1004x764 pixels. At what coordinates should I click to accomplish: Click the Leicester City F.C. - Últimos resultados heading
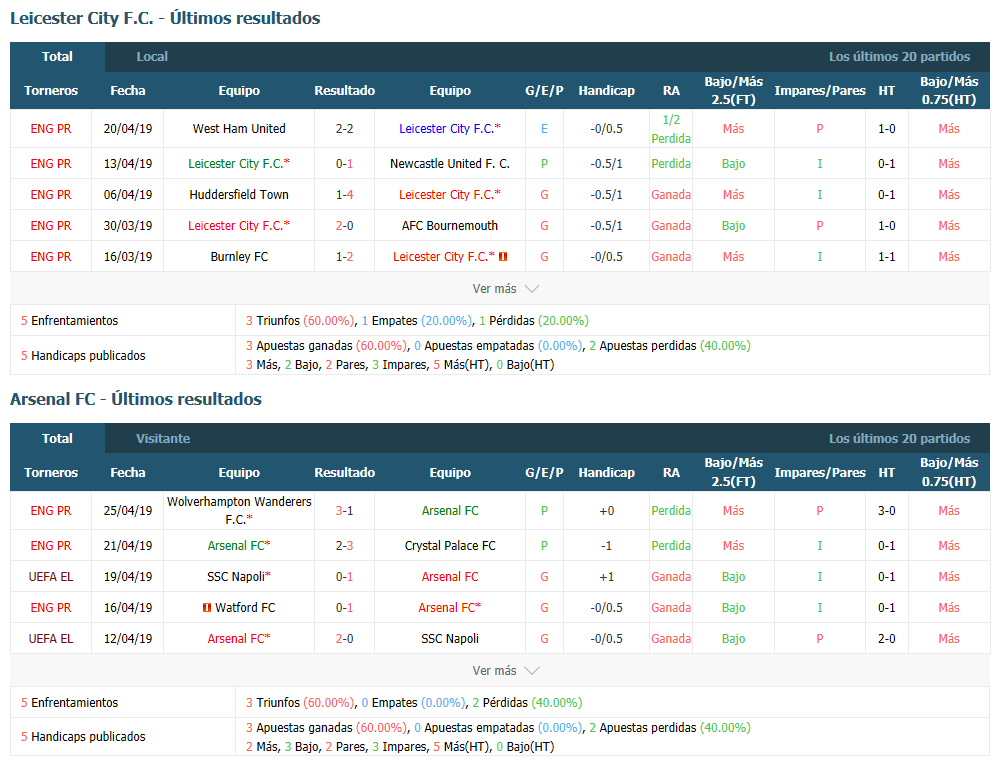point(165,18)
